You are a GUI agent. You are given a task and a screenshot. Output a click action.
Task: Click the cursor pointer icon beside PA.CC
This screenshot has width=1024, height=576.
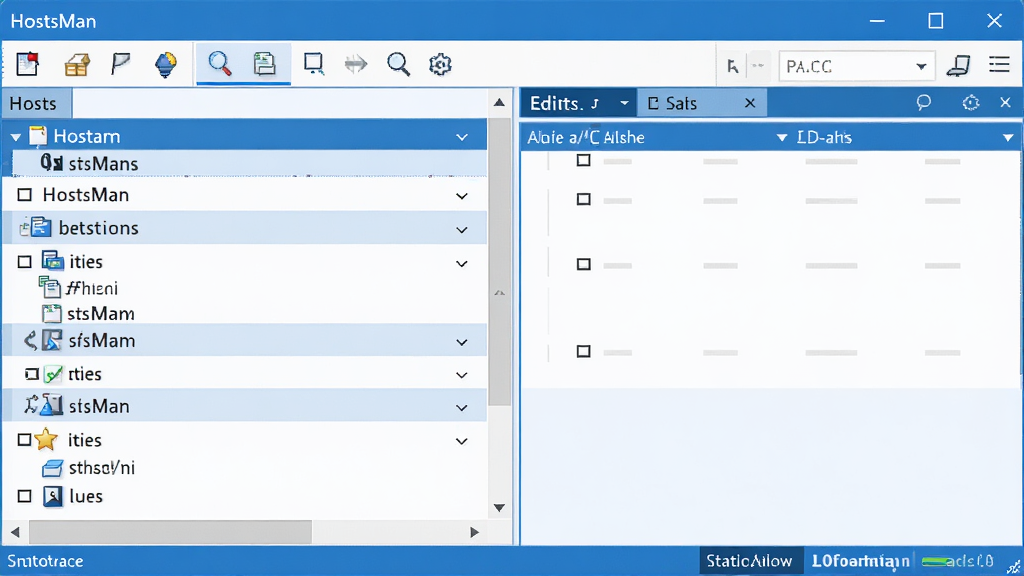coord(733,66)
